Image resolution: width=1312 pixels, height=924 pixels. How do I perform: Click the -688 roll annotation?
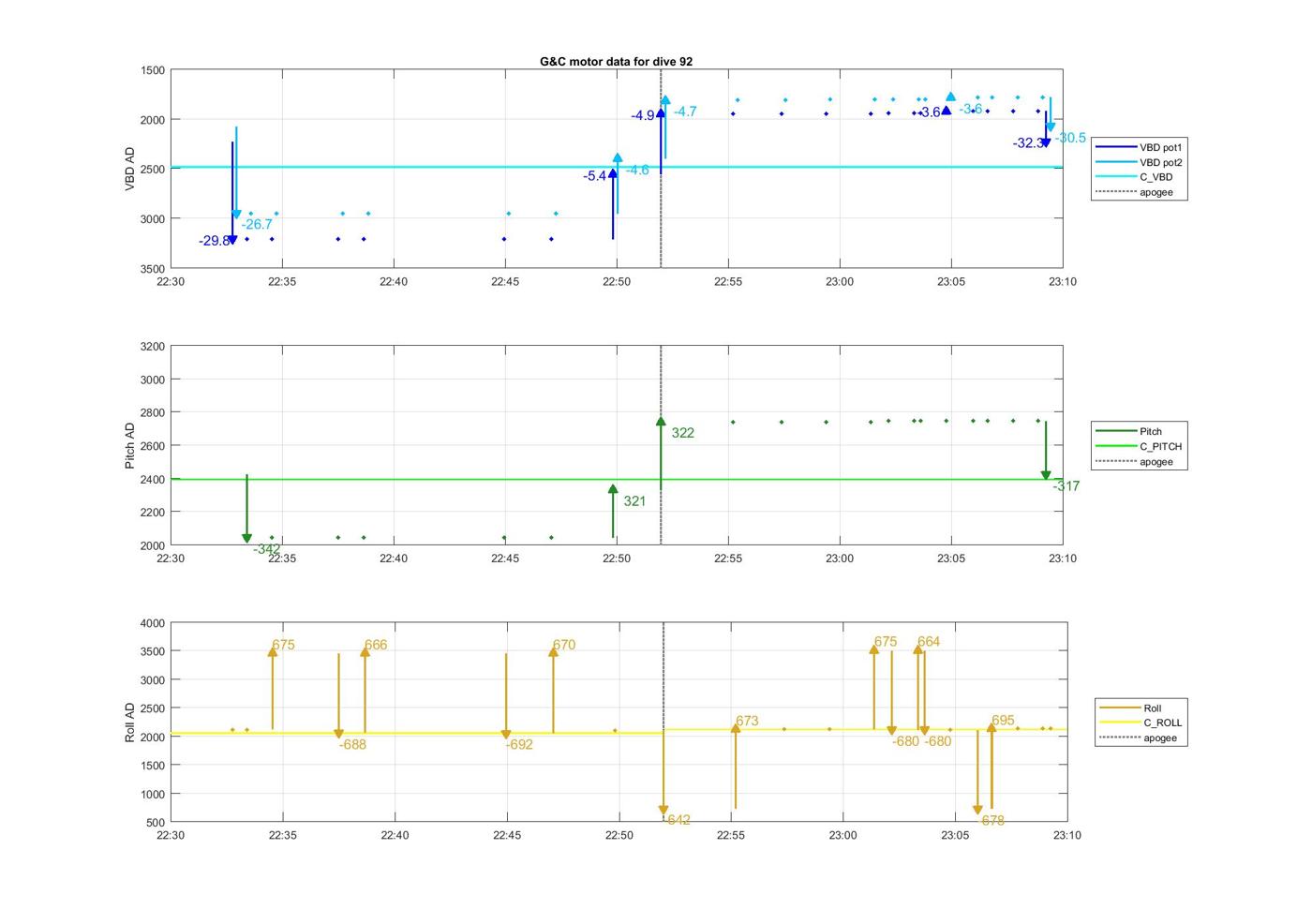click(x=352, y=745)
